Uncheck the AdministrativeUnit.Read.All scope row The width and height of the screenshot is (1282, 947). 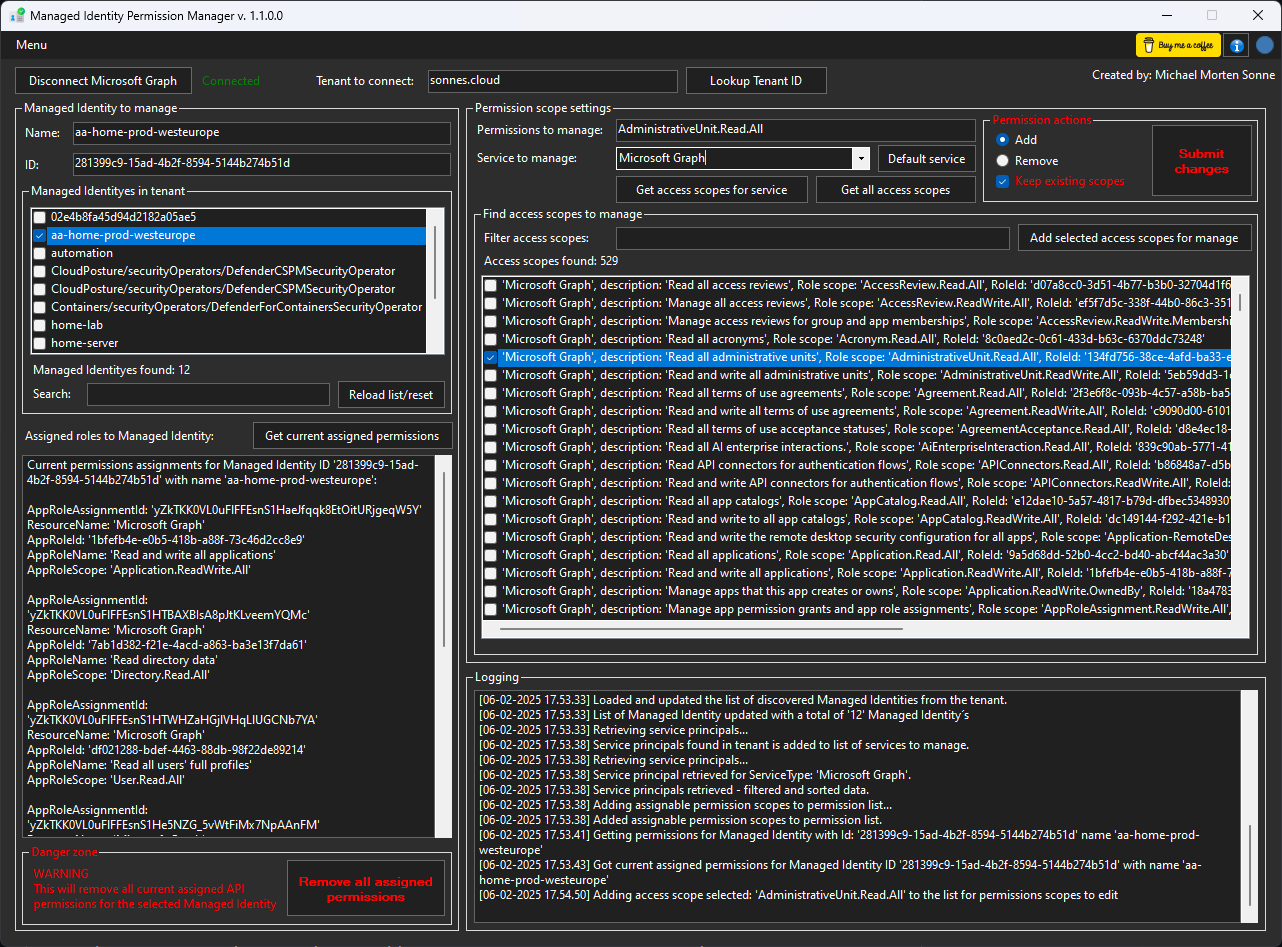point(490,357)
